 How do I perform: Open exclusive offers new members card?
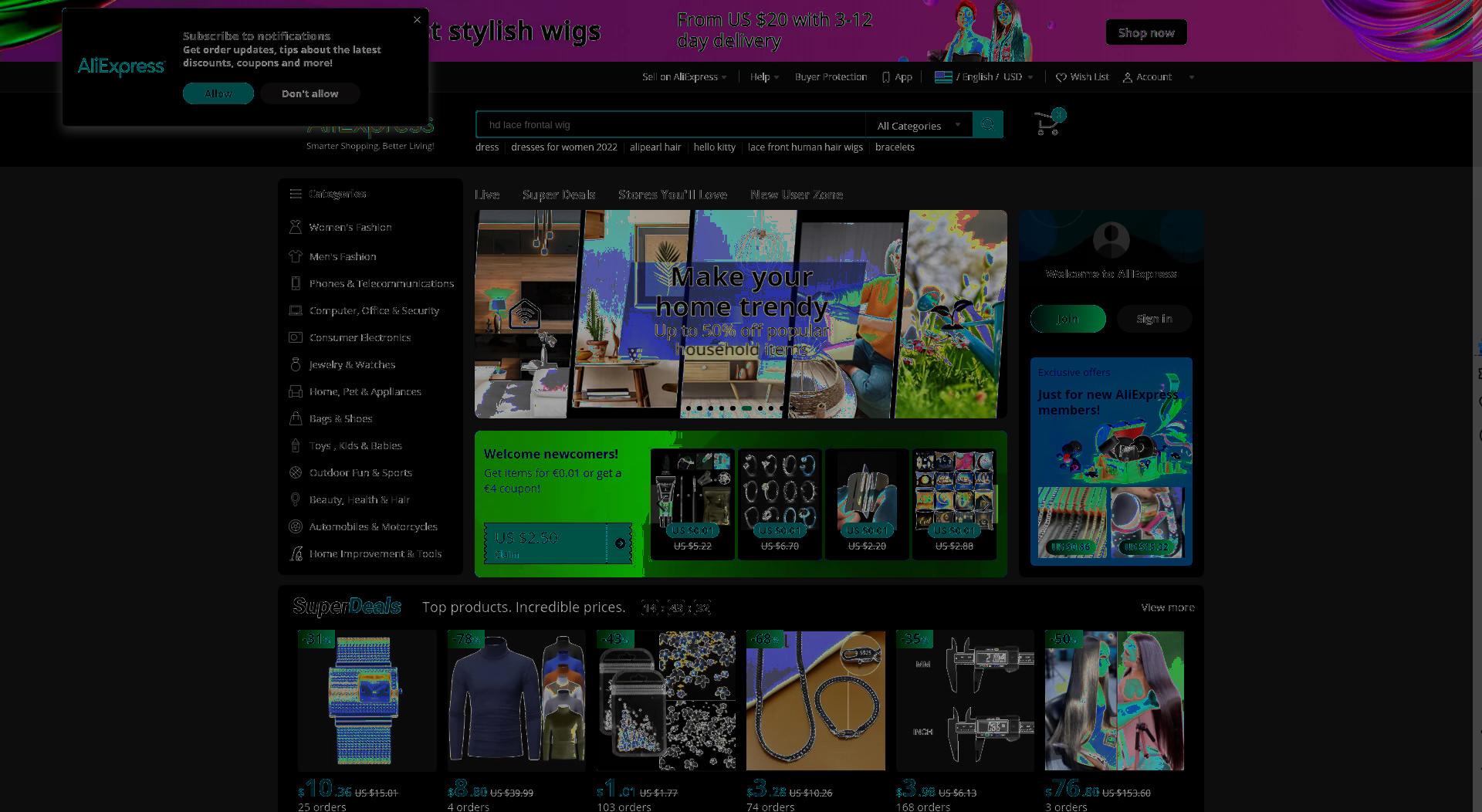1111,462
